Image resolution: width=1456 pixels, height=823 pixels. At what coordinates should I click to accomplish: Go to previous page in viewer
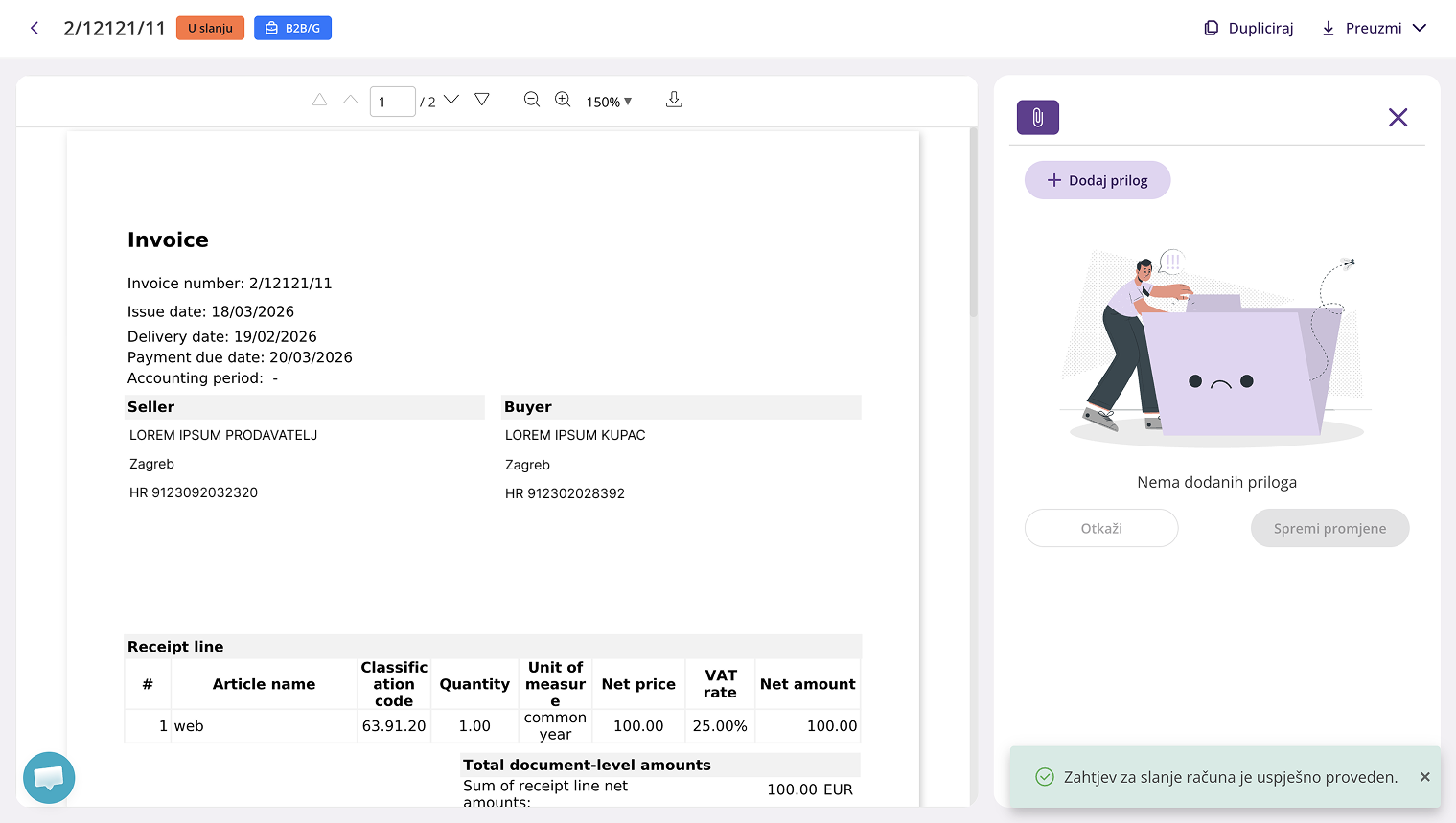click(351, 100)
